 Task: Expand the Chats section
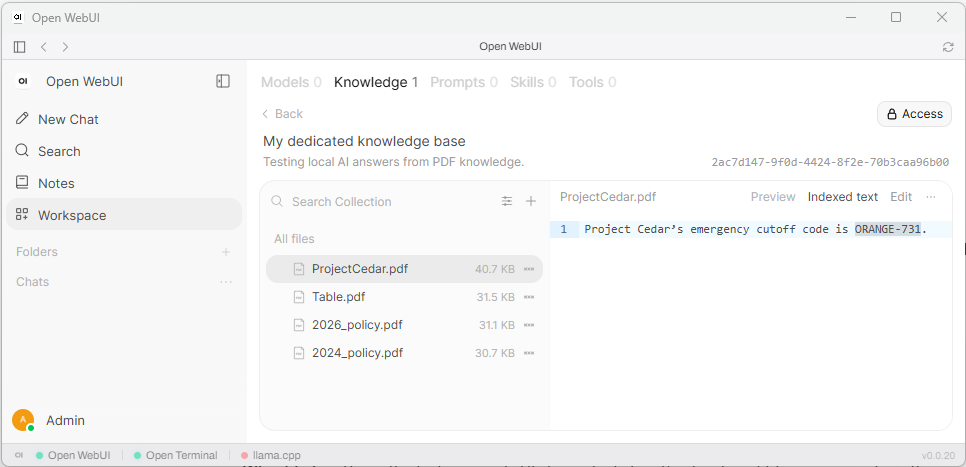click(33, 282)
